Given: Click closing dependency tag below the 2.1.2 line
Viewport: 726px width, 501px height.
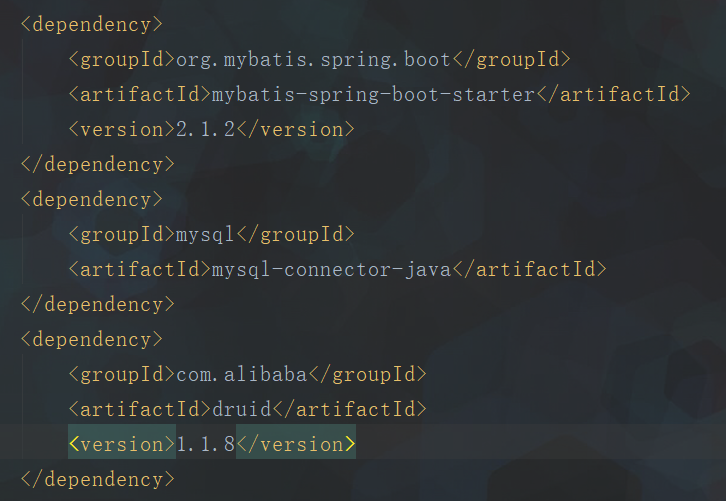Looking at the screenshot, I should (x=98, y=165).
